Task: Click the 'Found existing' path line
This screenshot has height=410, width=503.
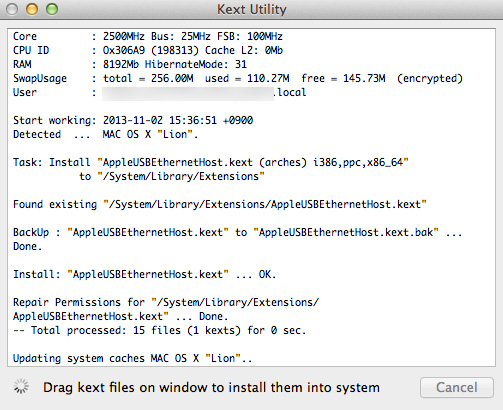Action: (x=220, y=204)
